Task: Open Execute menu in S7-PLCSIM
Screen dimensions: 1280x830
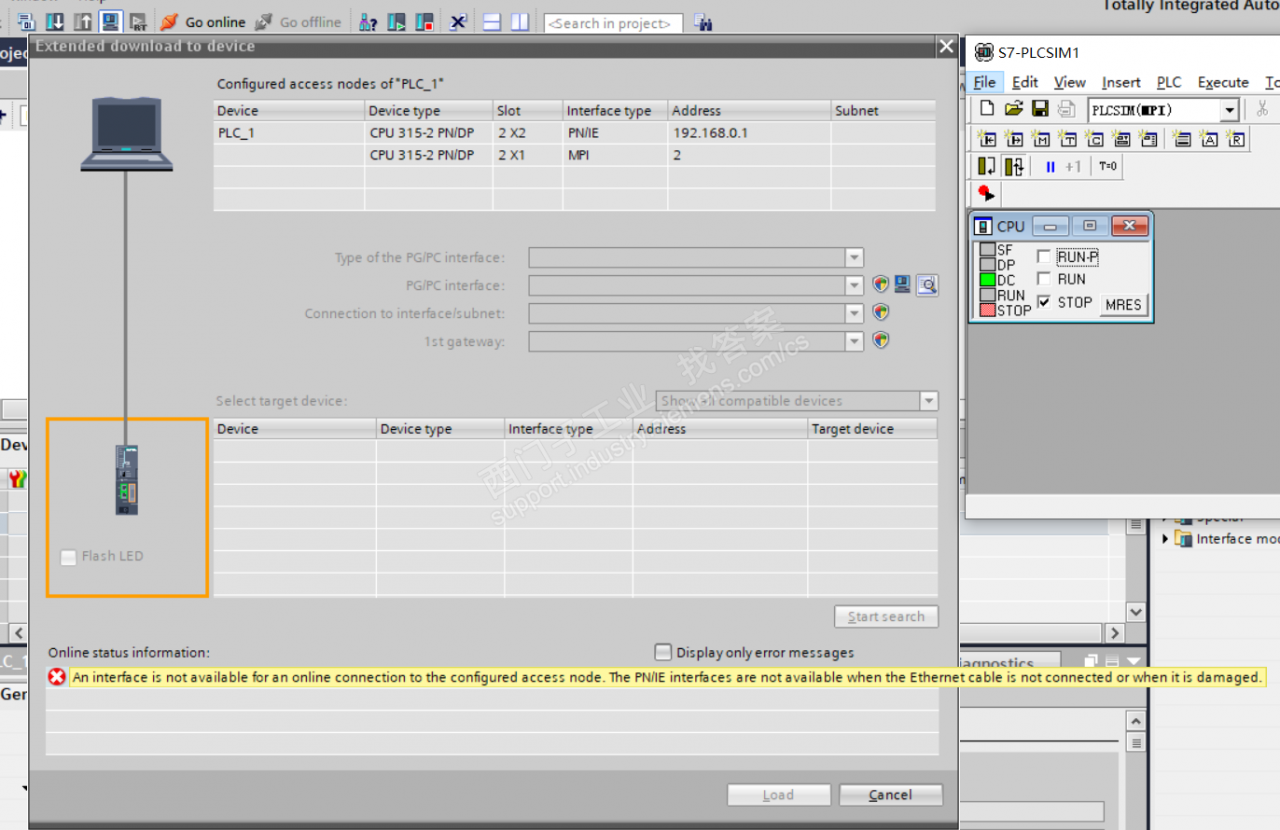Action: 1223,82
